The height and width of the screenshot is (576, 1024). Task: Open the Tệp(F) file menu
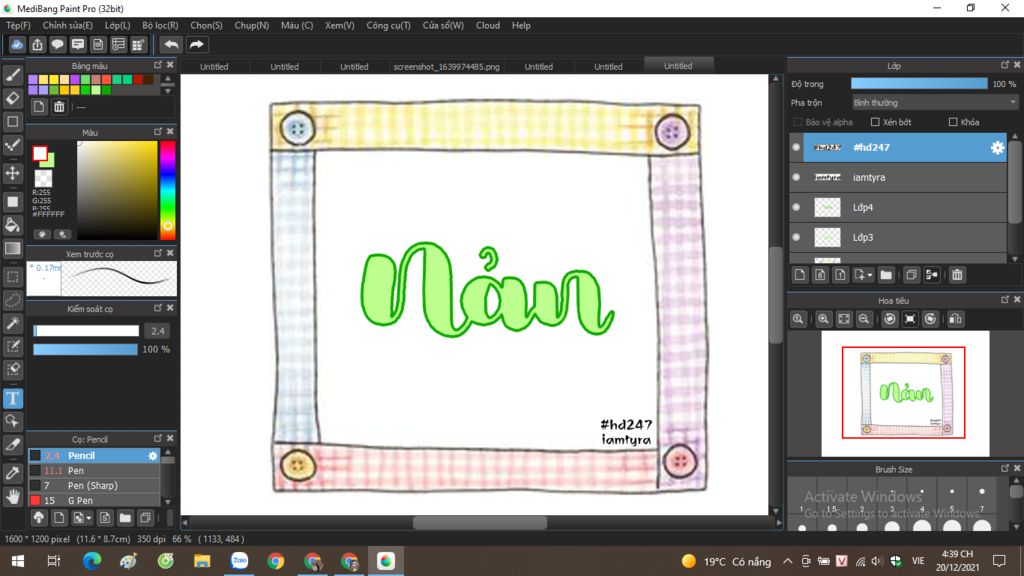click(x=18, y=25)
